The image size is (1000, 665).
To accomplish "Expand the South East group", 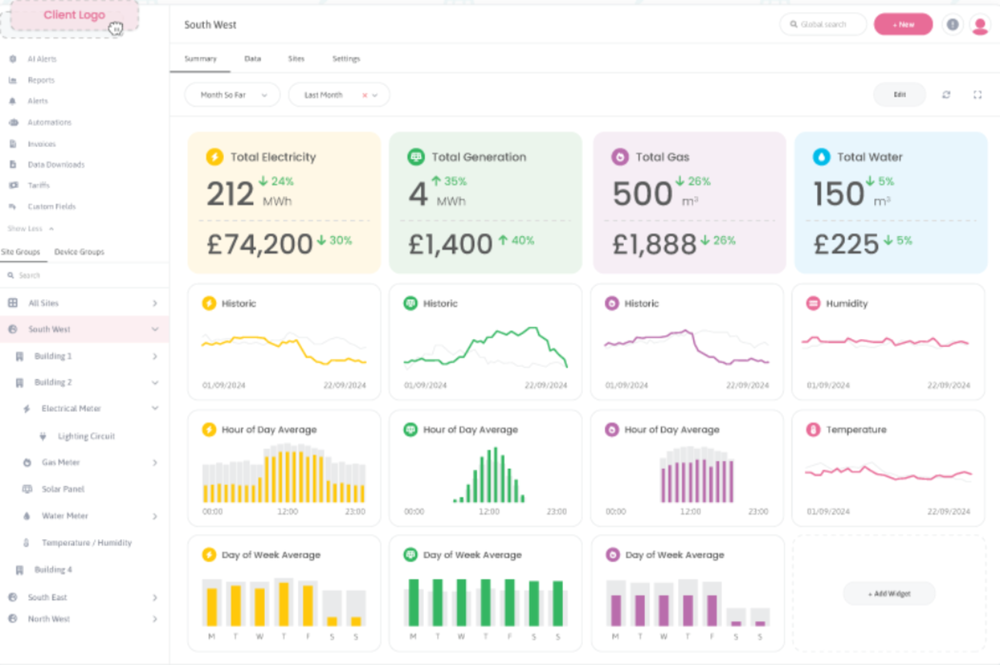I will [154, 598].
